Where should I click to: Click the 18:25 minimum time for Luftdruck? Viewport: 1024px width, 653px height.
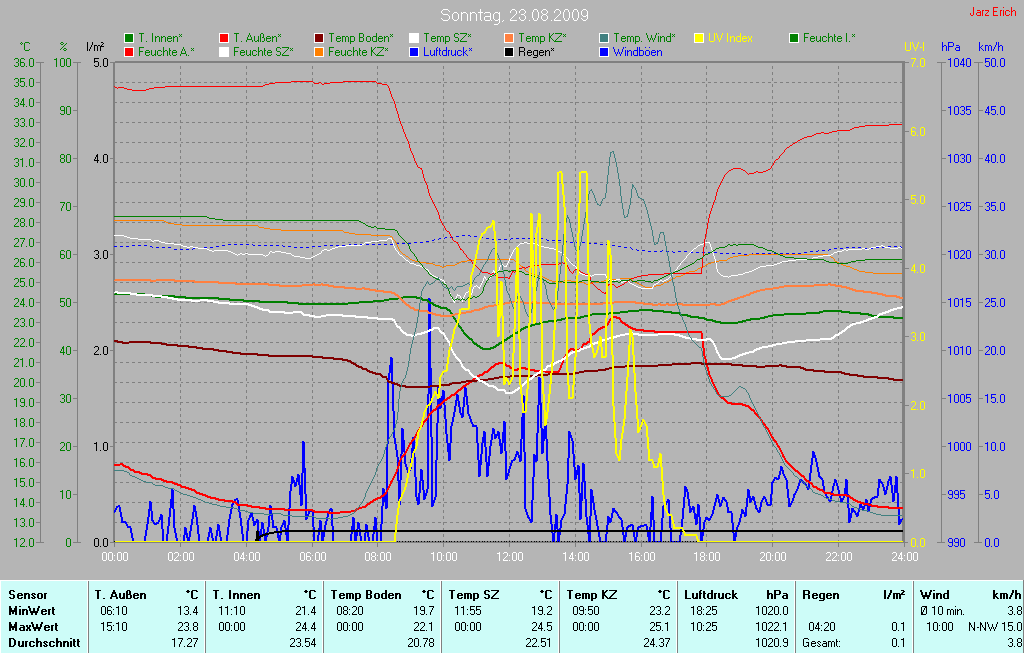(x=704, y=611)
